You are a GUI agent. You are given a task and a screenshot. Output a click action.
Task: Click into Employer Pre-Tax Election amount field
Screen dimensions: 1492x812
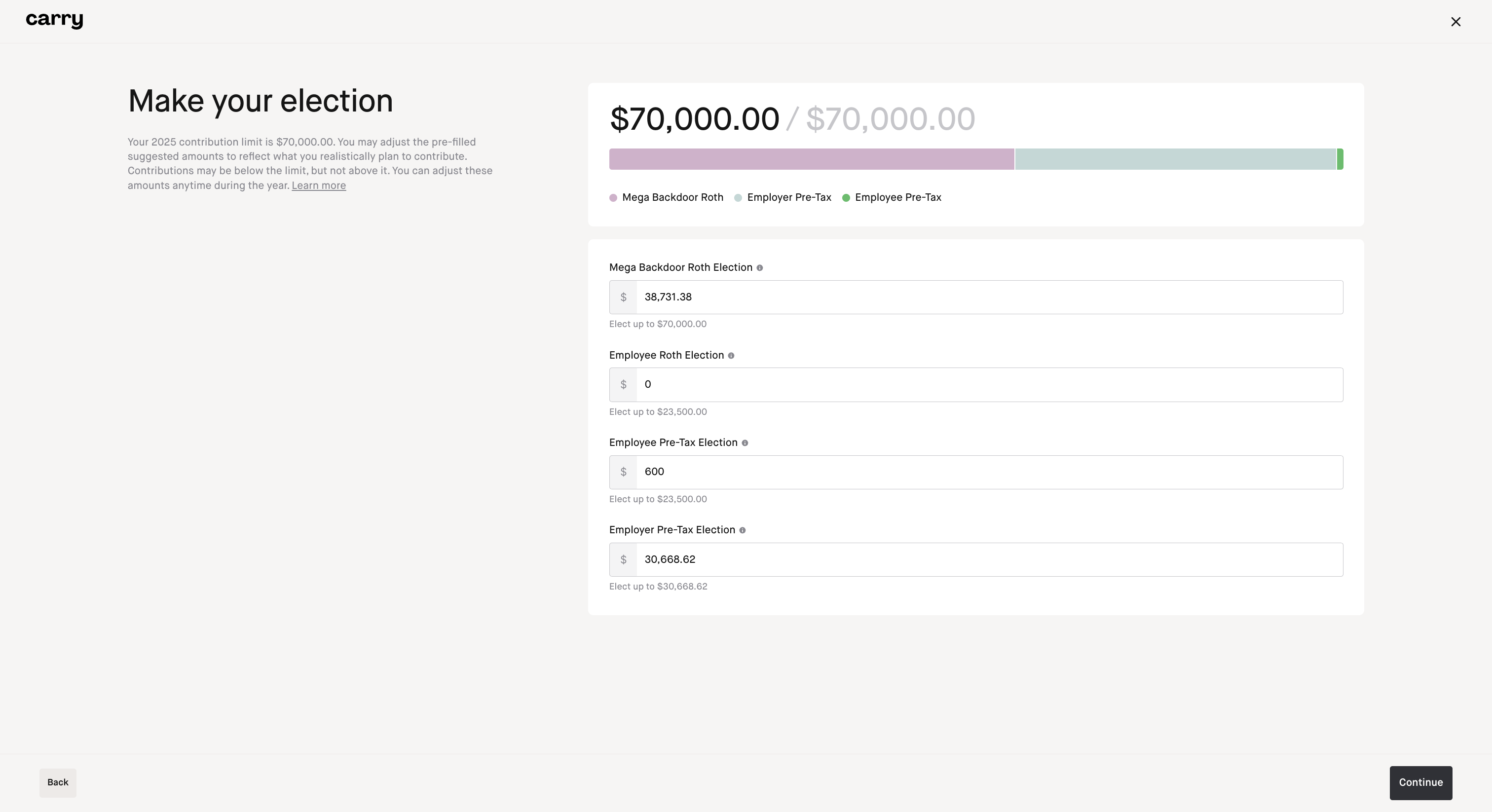(x=989, y=560)
